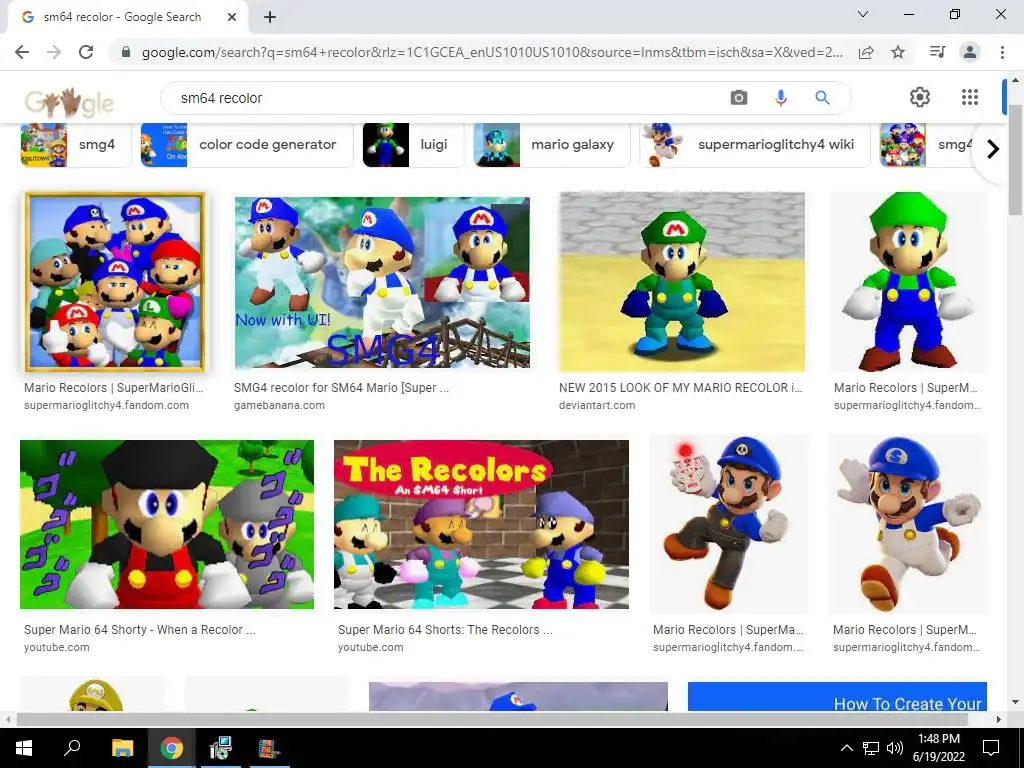Screen dimensions: 1024x768
Task: Select the supermarioglitchy4 wiki chip
Action: coord(755,145)
